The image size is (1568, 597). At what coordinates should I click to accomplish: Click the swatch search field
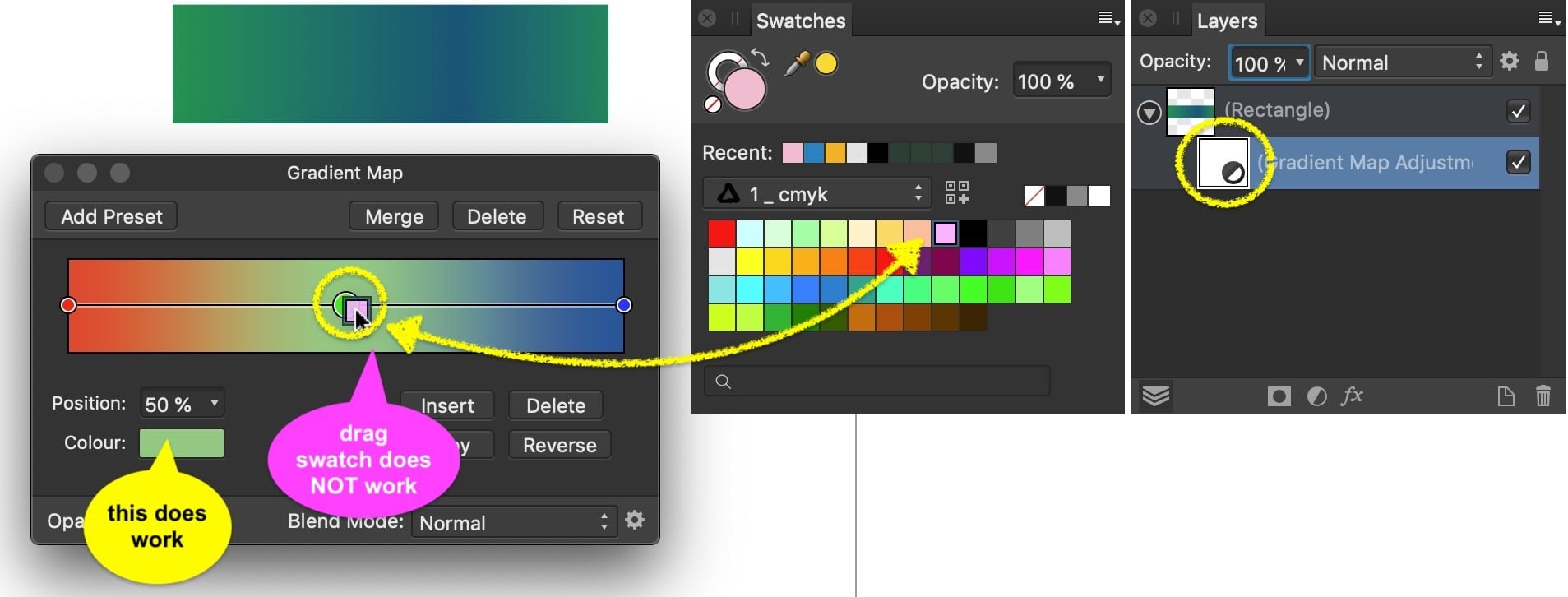[876, 380]
